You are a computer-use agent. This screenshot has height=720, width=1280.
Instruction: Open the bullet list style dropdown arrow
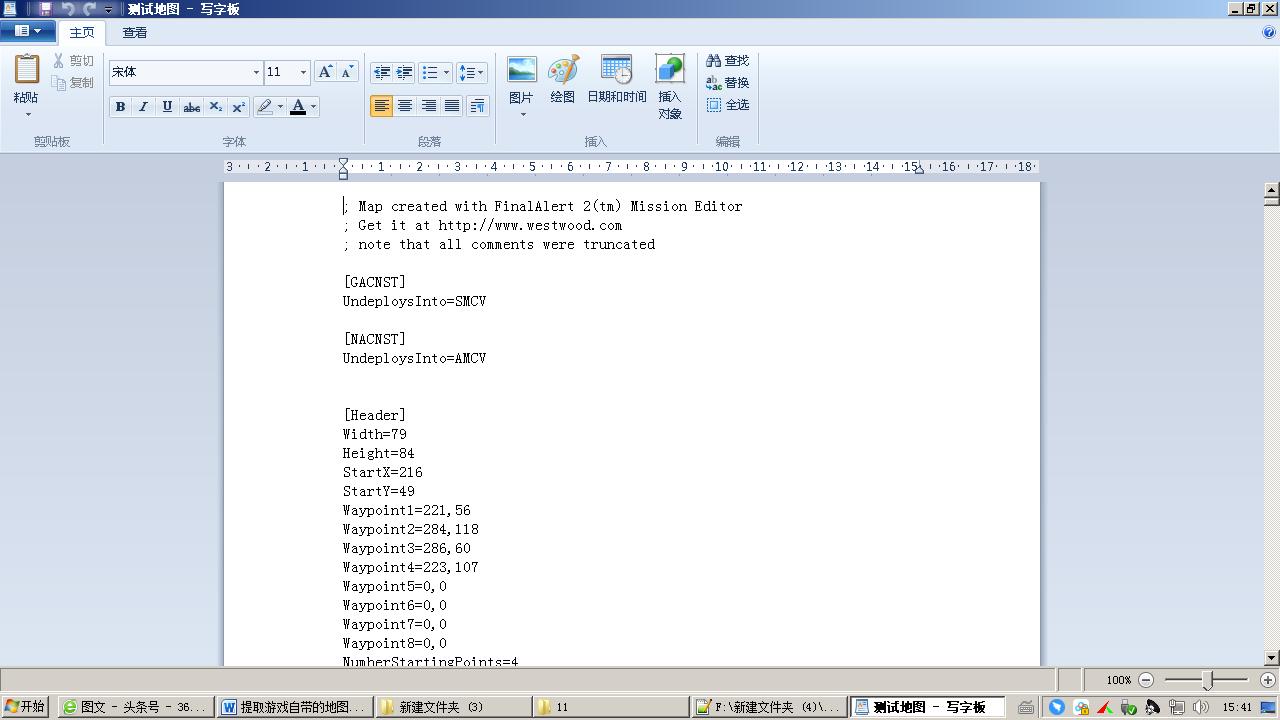pos(446,72)
